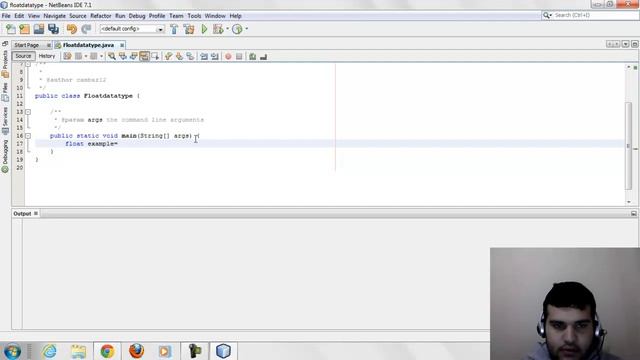640x360 pixels.
Task: Close the Start Page tab
Action: click(49, 45)
